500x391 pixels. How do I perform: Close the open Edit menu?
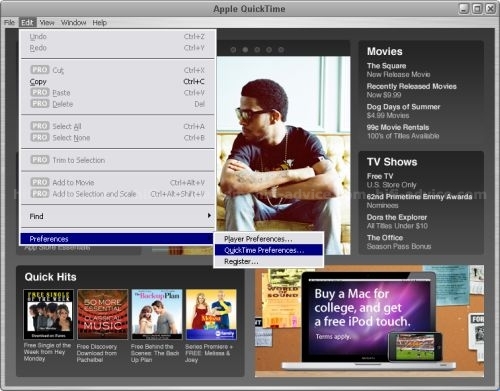click(x=27, y=23)
